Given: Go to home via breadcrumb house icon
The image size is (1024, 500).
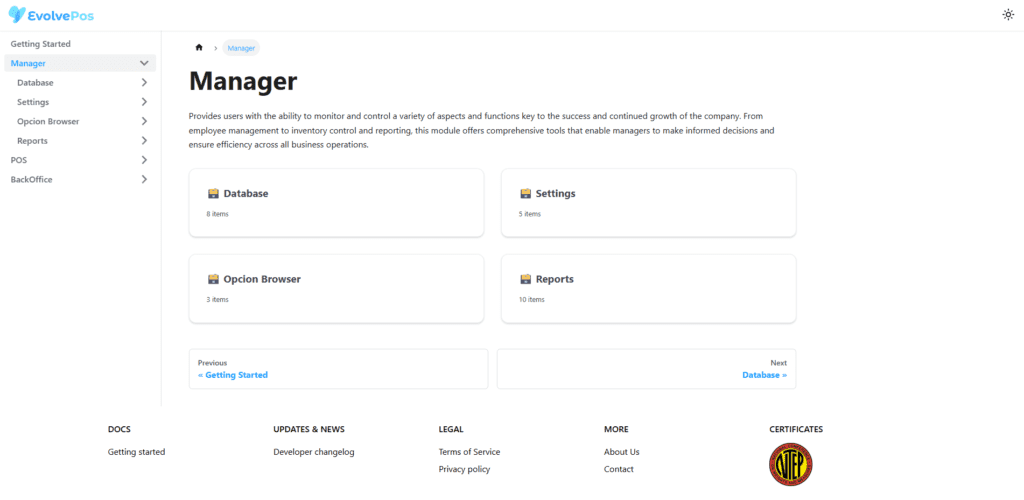Looking at the screenshot, I should tap(199, 48).
